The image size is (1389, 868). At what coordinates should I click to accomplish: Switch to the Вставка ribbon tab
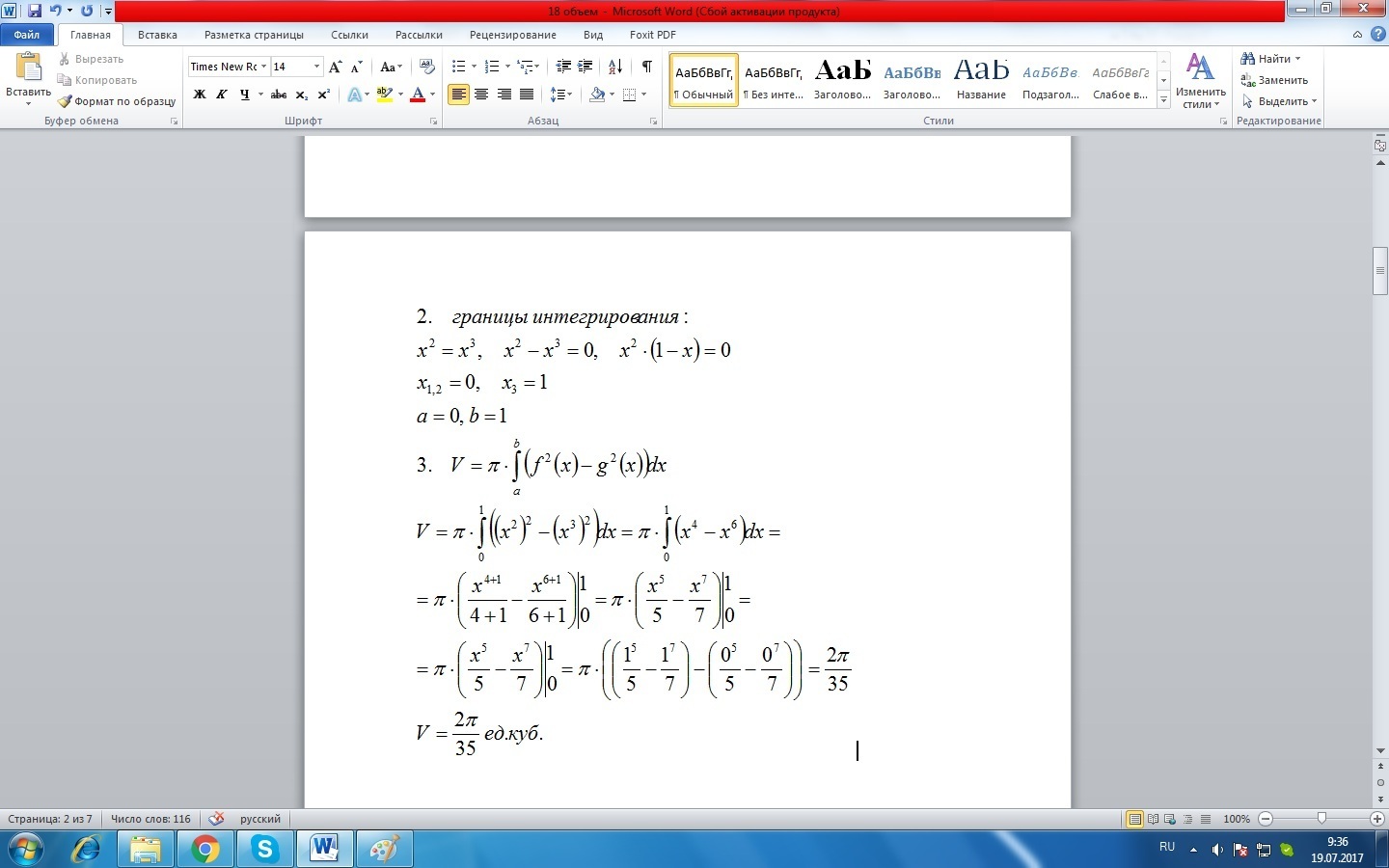click(157, 35)
